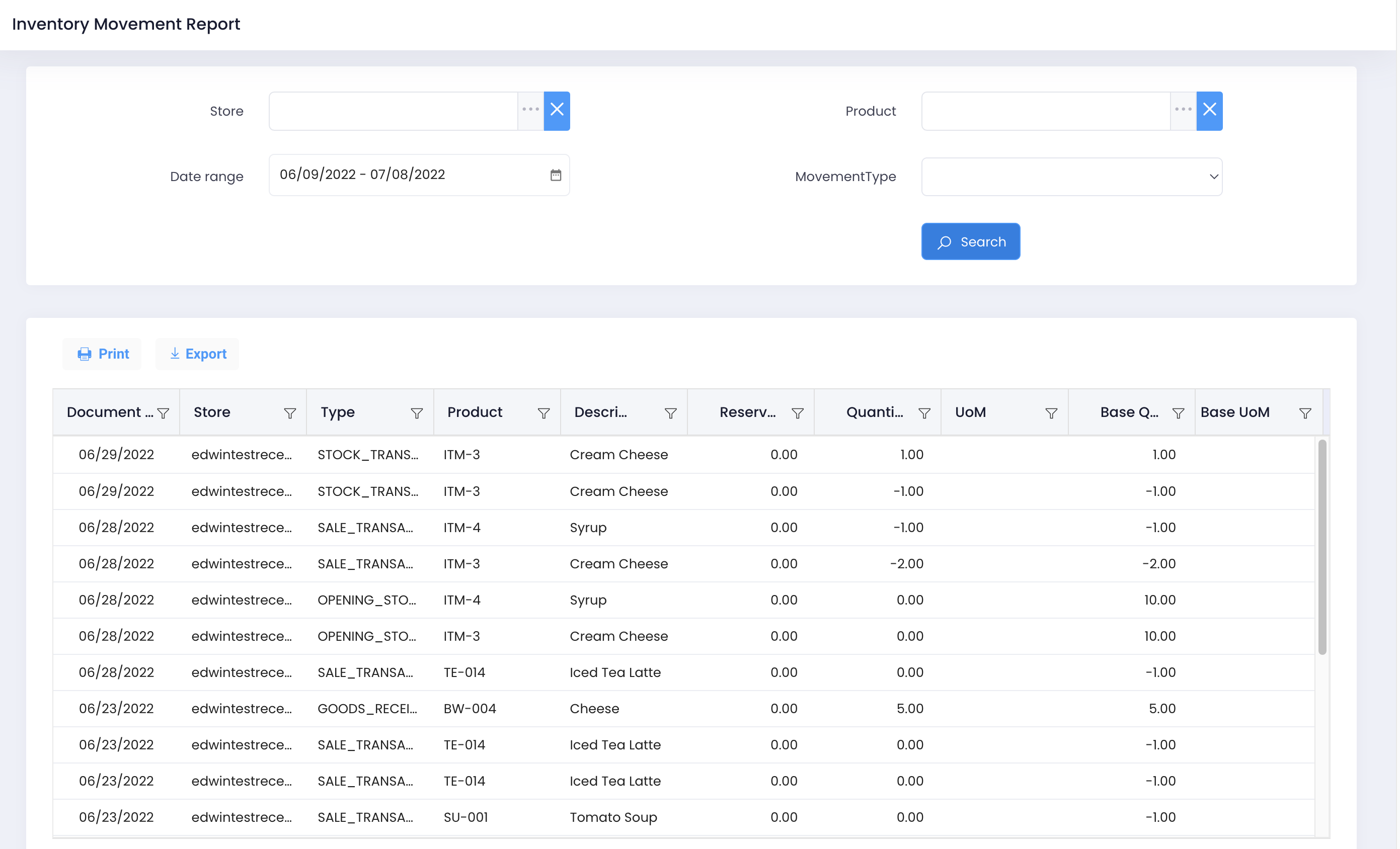Sort by UoM column header
Image resolution: width=1400 pixels, height=849 pixels.
(x=970, y=412)
